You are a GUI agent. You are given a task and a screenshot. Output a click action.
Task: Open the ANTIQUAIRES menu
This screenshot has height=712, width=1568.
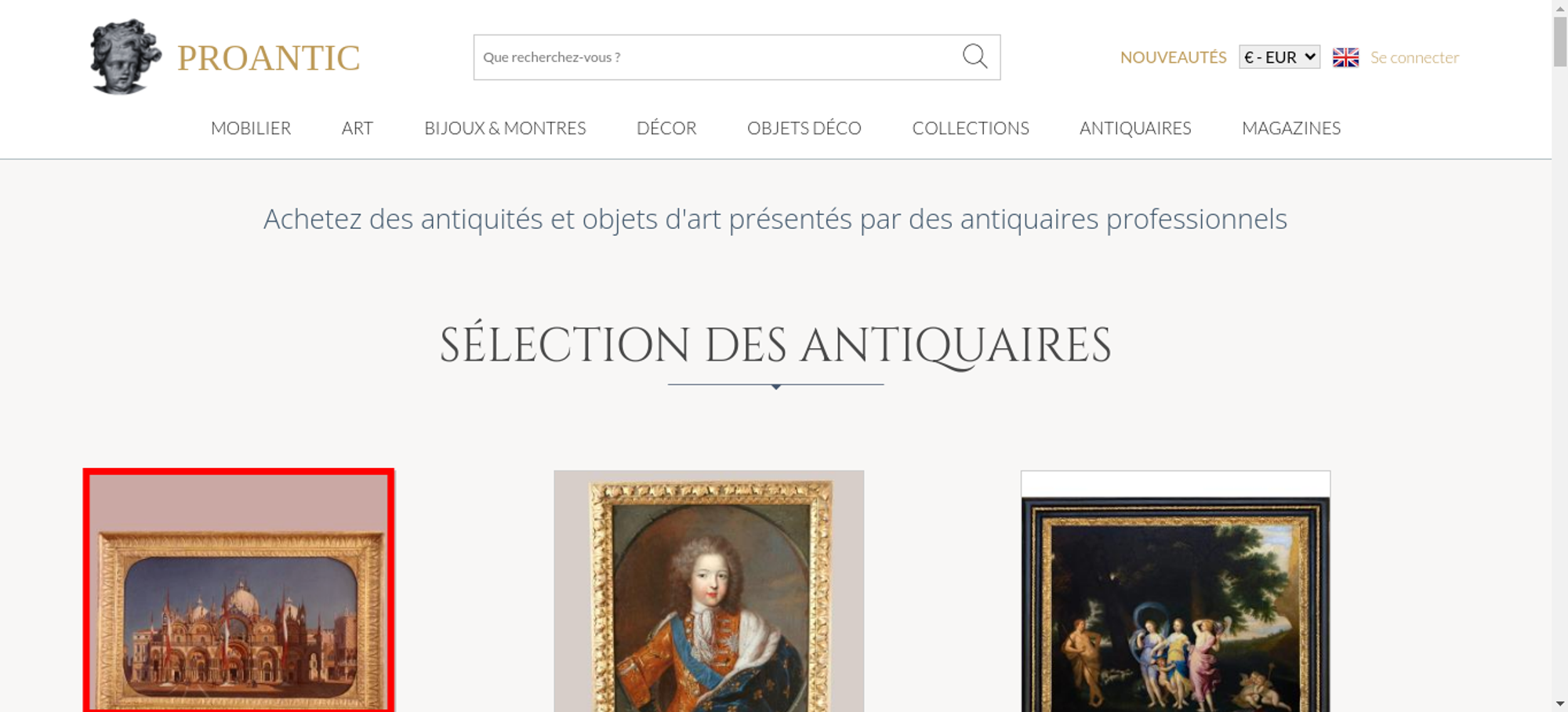tap(1135, 128)
